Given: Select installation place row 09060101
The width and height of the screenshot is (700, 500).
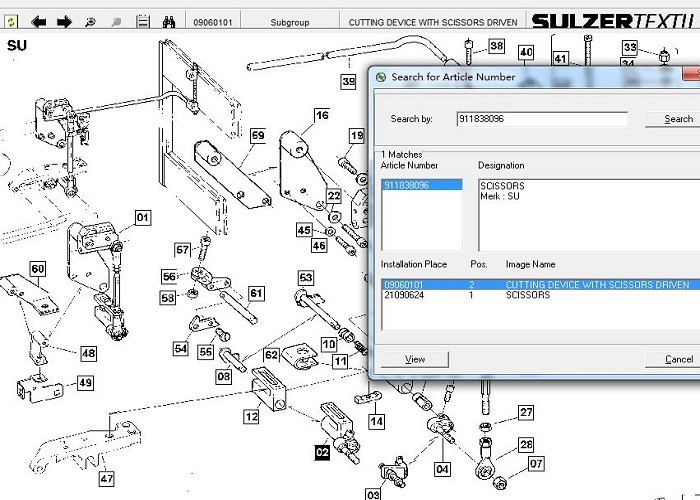Looking at the screenshot, I should tap(541, 284).
